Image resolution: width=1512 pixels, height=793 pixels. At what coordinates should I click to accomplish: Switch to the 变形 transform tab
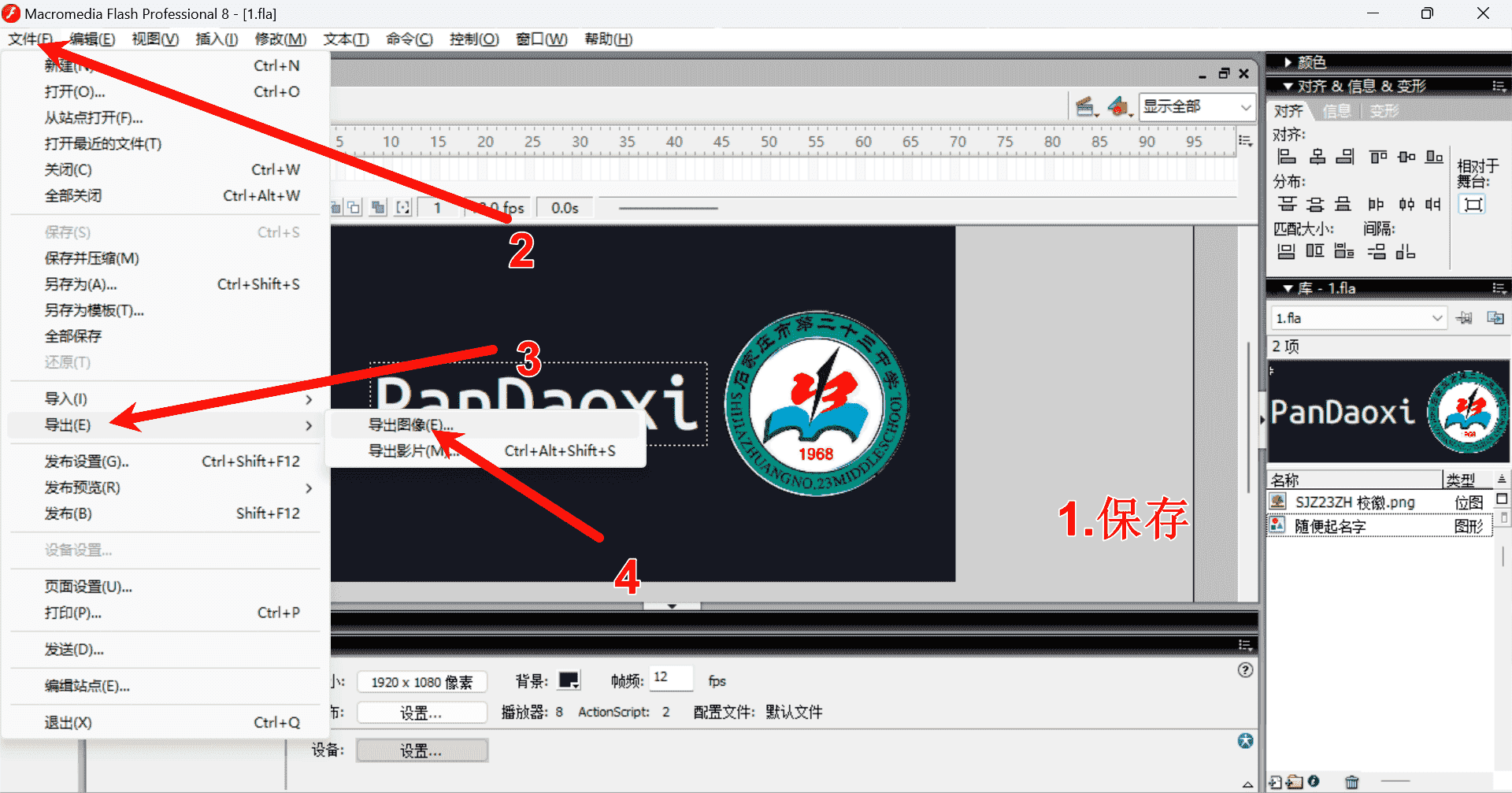pos(1384,111)
